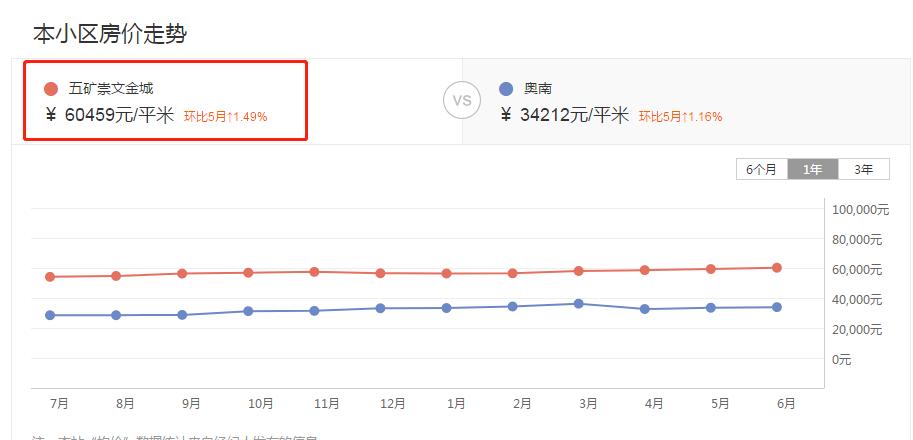The height and width of the screenshot is (440, 913).
Task: Click the blue data point for 10月
Action: pyautogui.click(x=248, y=311)
